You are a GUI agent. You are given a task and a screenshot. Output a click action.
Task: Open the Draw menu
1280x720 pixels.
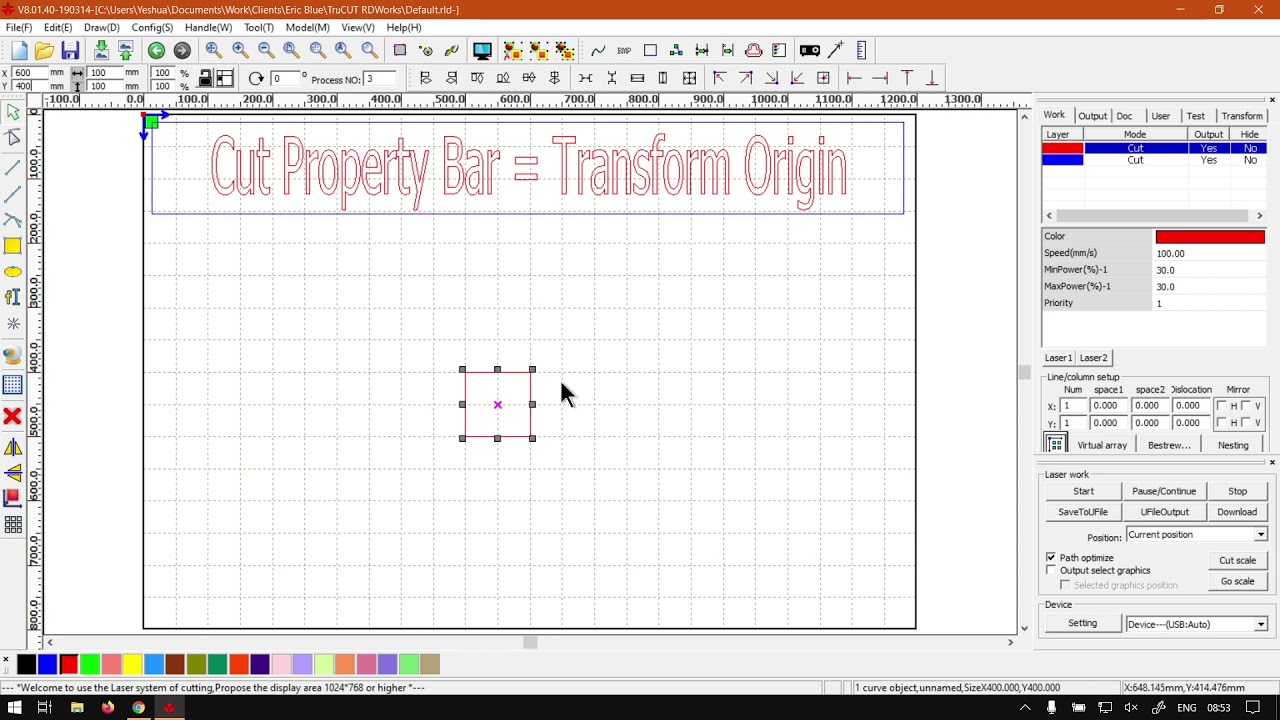[102, 28]
